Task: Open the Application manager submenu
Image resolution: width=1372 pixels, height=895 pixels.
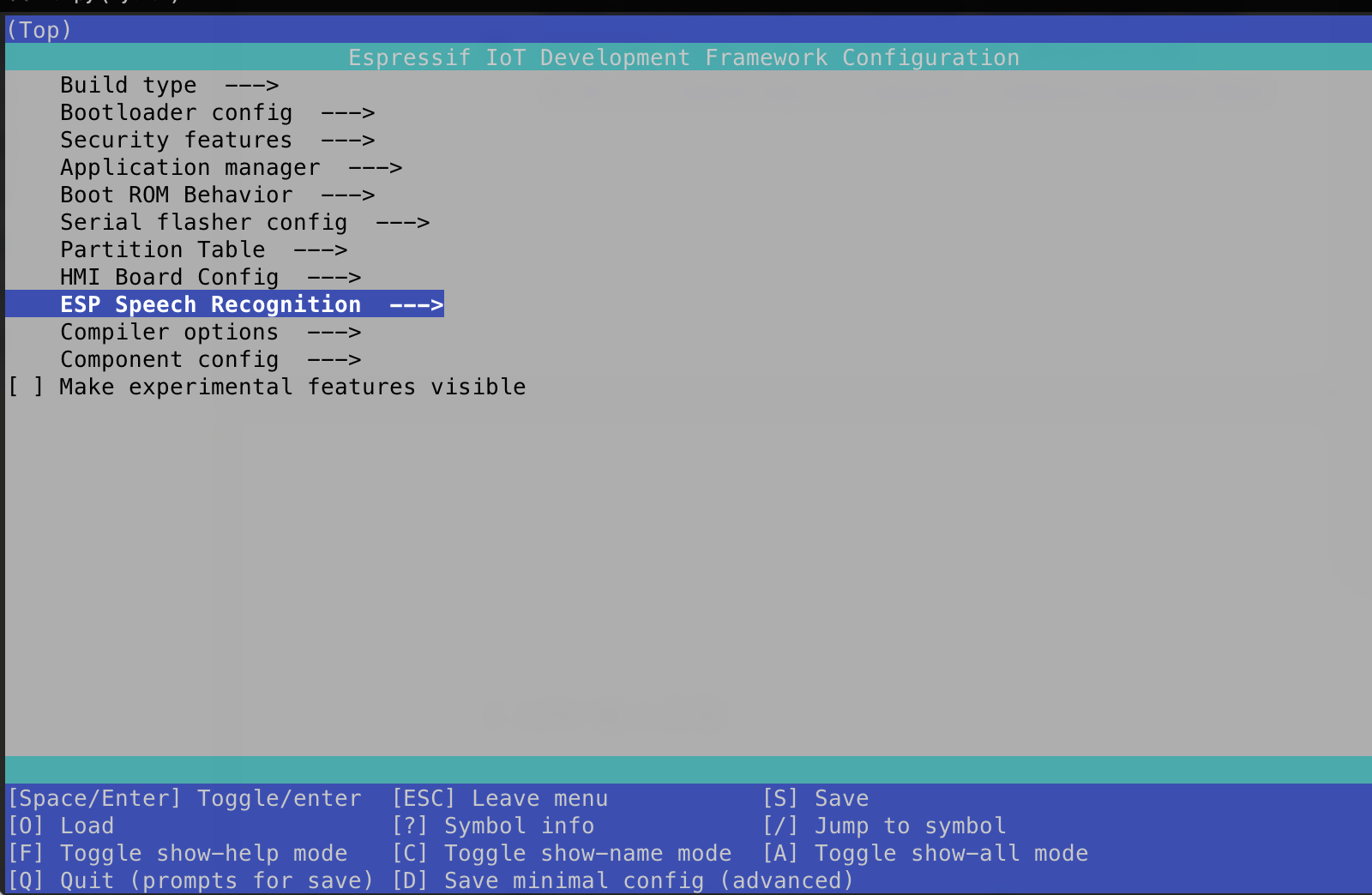Action: point(231,168)
